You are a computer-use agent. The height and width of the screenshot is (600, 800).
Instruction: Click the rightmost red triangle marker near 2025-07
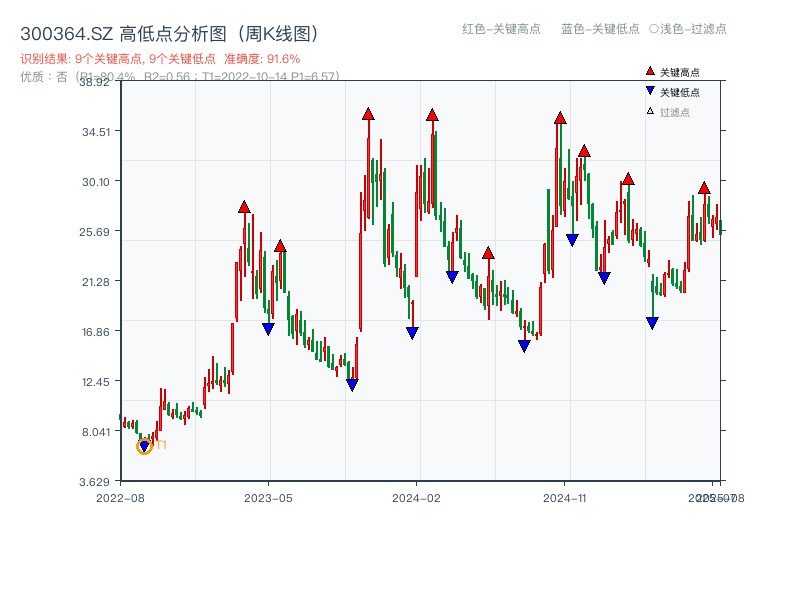[x=703, y=186]
